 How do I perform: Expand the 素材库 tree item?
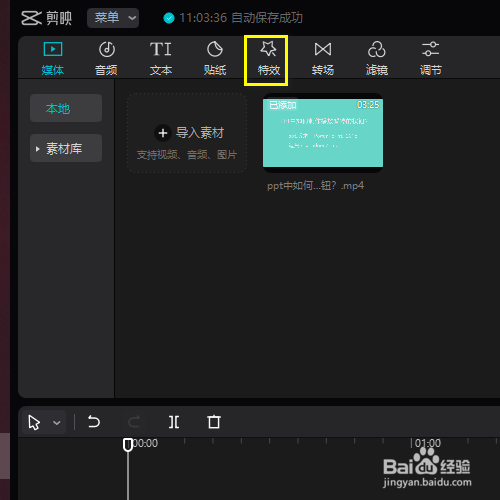tap(66, 148)
